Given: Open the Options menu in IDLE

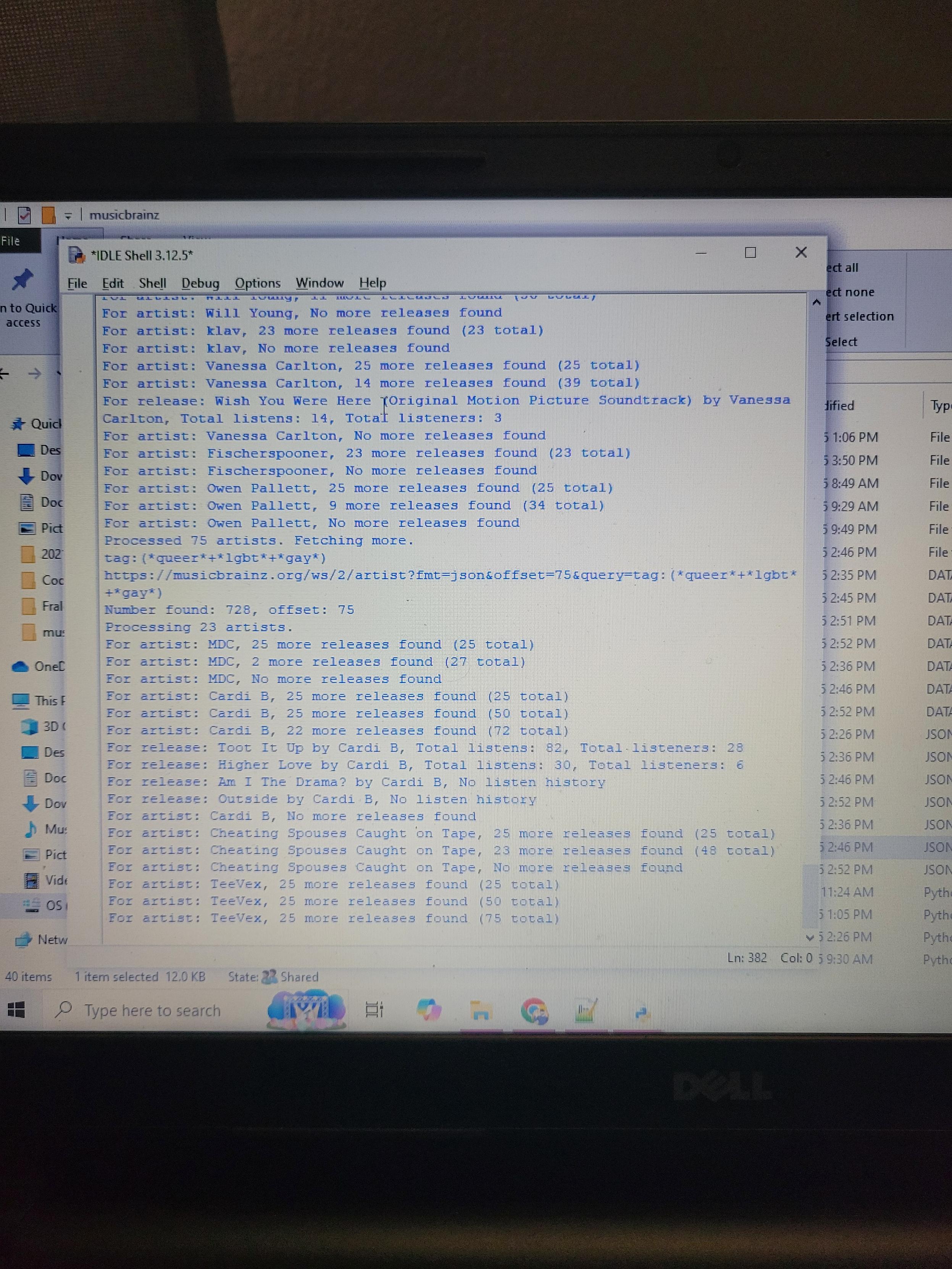Looking at the screenshot, I should (x=258, y=283).
